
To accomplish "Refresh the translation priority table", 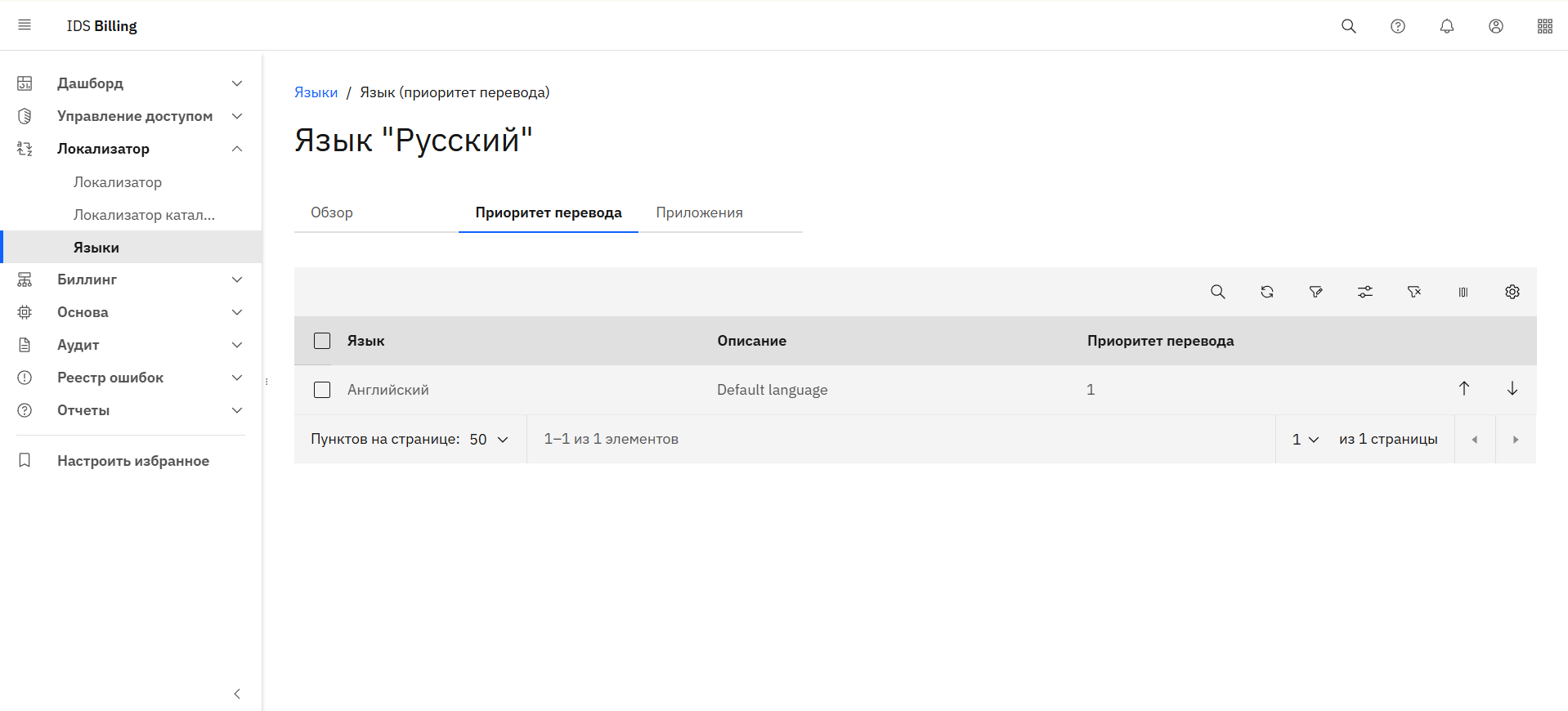I will point(1266,292).
